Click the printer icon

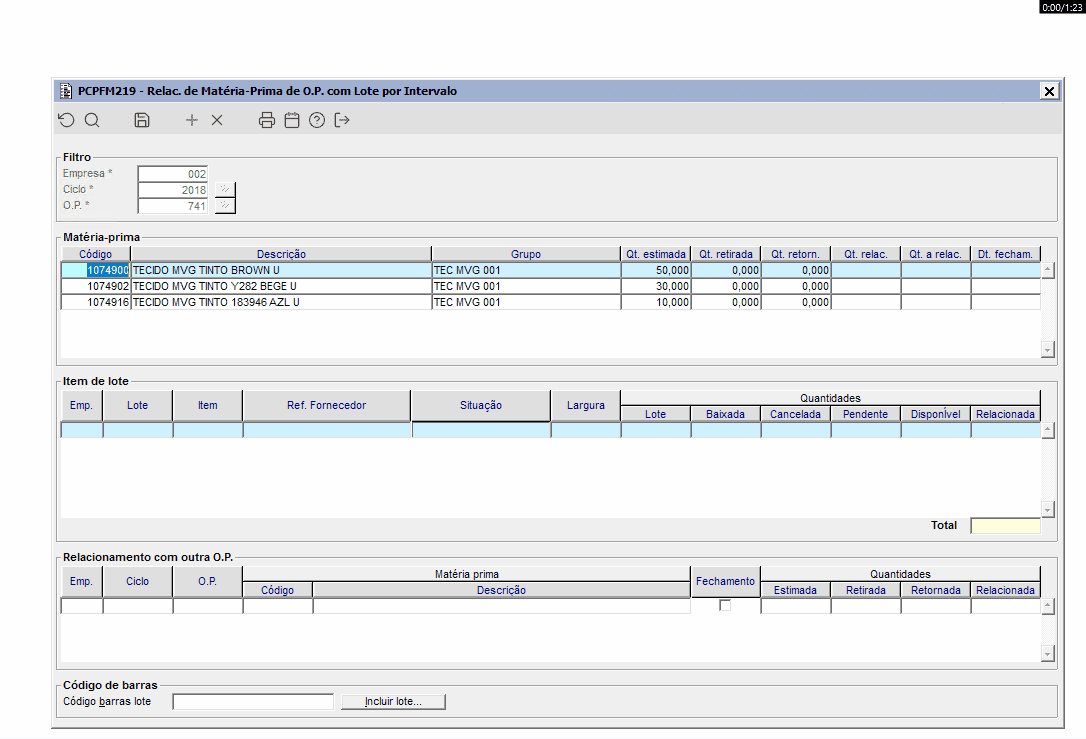(x=267, y=121)
